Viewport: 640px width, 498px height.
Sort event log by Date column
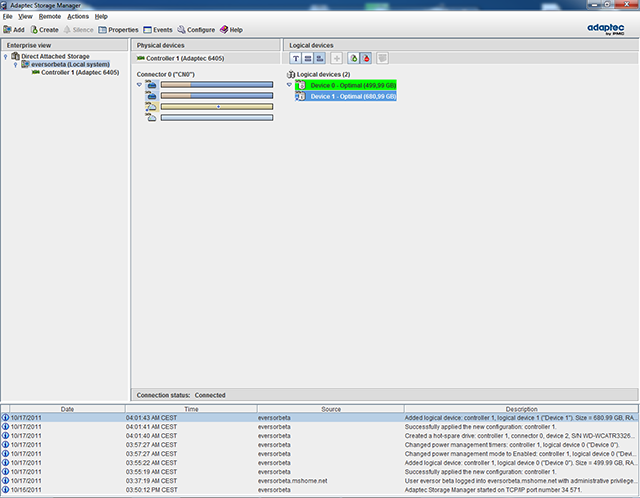(67, 409)
